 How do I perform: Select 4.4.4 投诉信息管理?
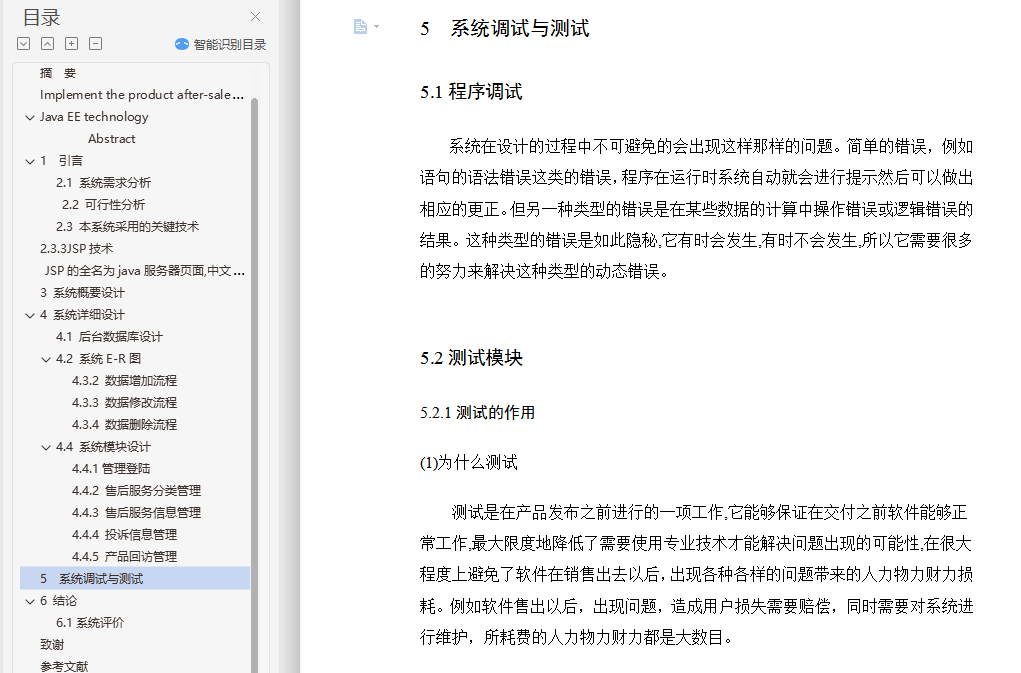tap(124, 535)
